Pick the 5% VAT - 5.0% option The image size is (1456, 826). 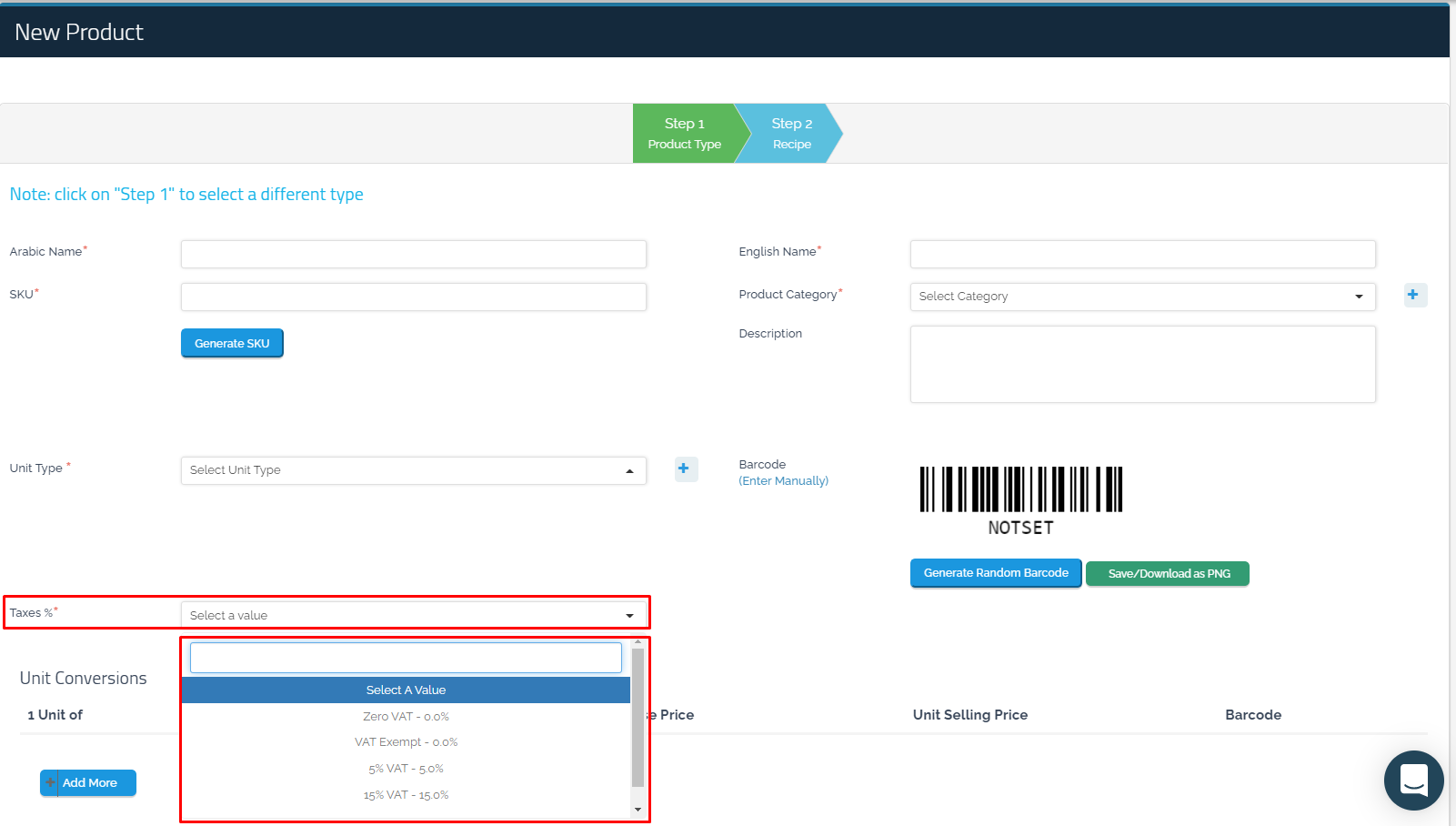(x=406, y=769)
